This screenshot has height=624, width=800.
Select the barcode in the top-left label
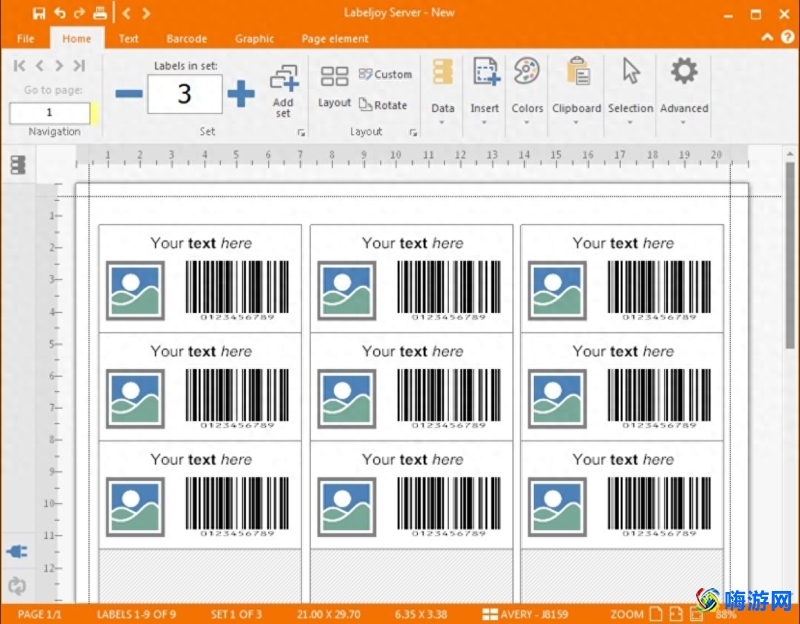pos(237,291)
